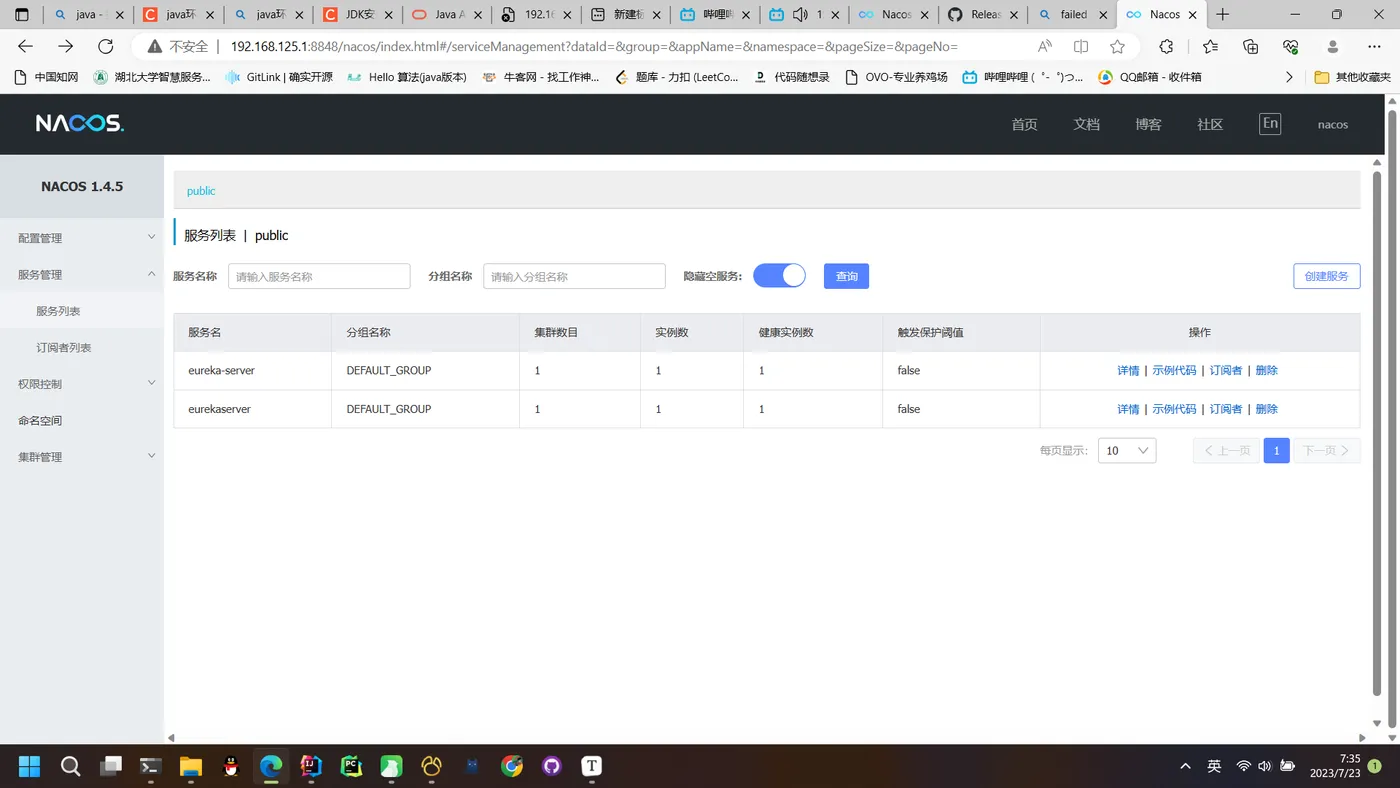1400x788 pixels.
Task: Collapse the 服务管理 sidebar menu
Action: tap(82, 274)
